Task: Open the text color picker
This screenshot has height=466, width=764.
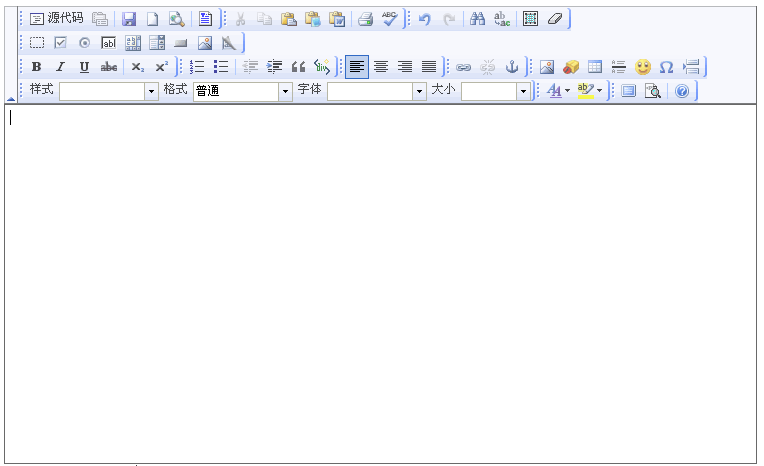Action: click(558, 91)
